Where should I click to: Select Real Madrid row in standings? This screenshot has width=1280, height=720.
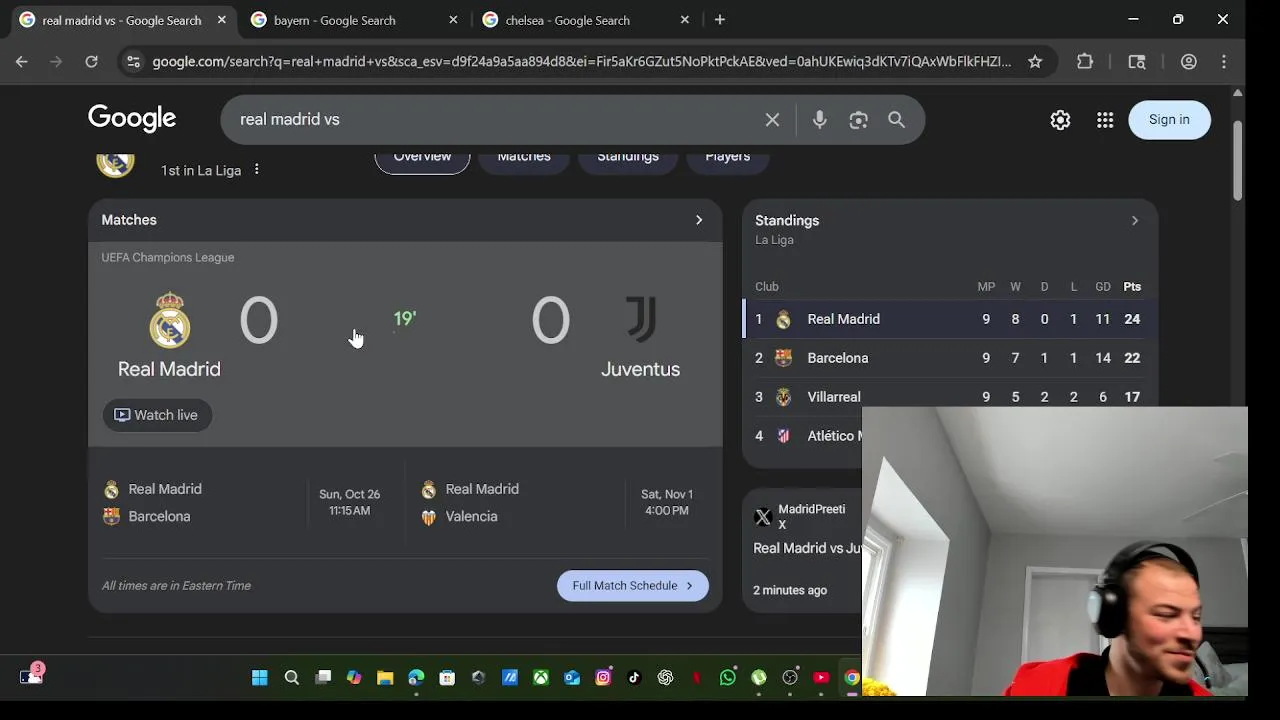point(950,319)
